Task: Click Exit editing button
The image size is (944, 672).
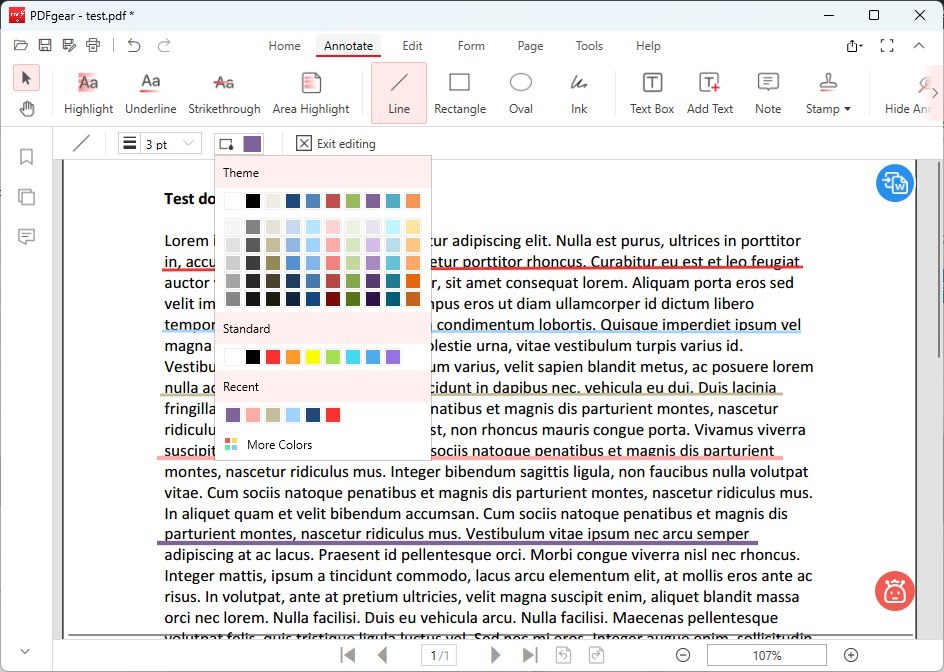Action: 336,144
